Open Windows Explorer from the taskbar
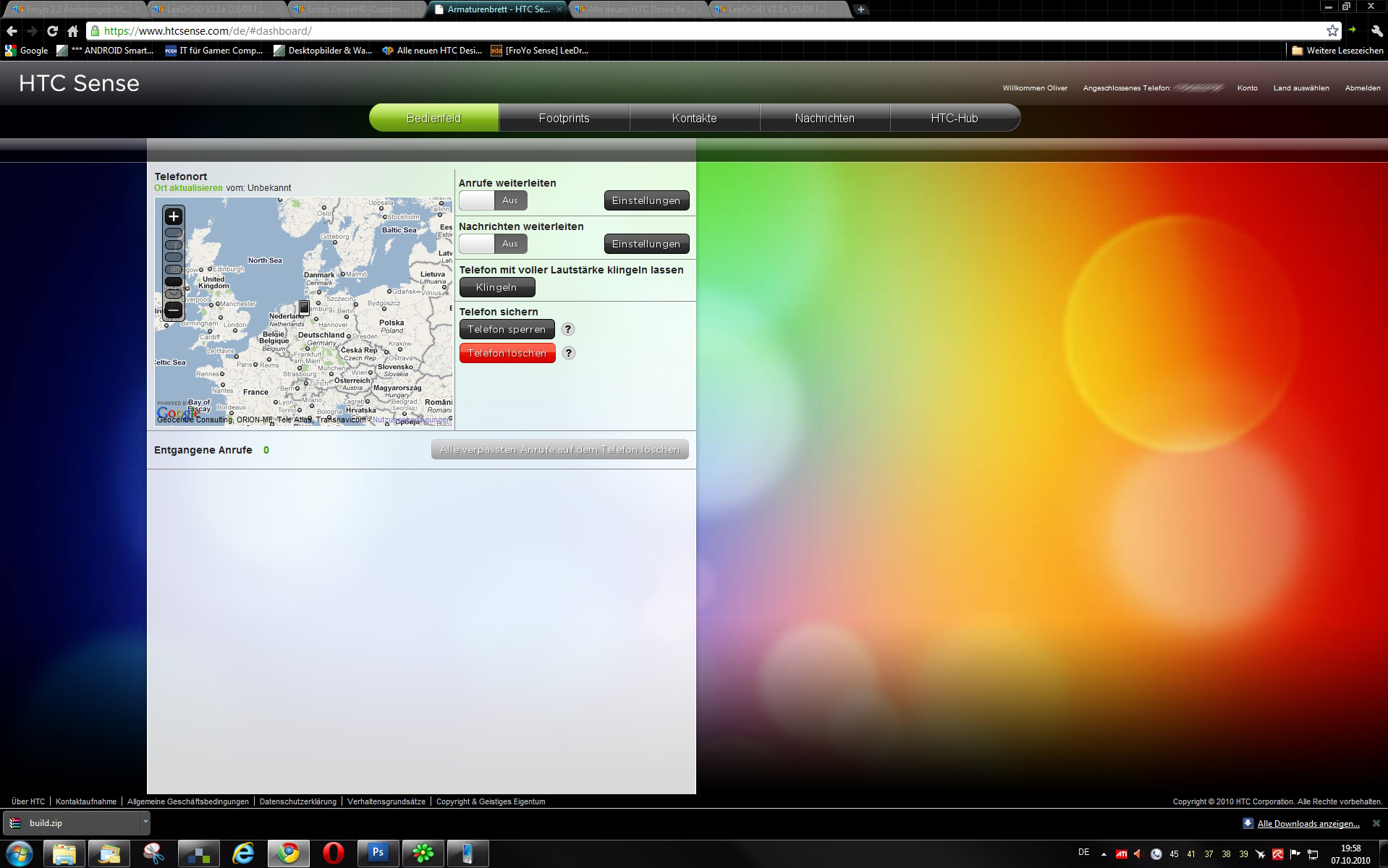The image size is (1388, 868). click(x=64, y=854)
